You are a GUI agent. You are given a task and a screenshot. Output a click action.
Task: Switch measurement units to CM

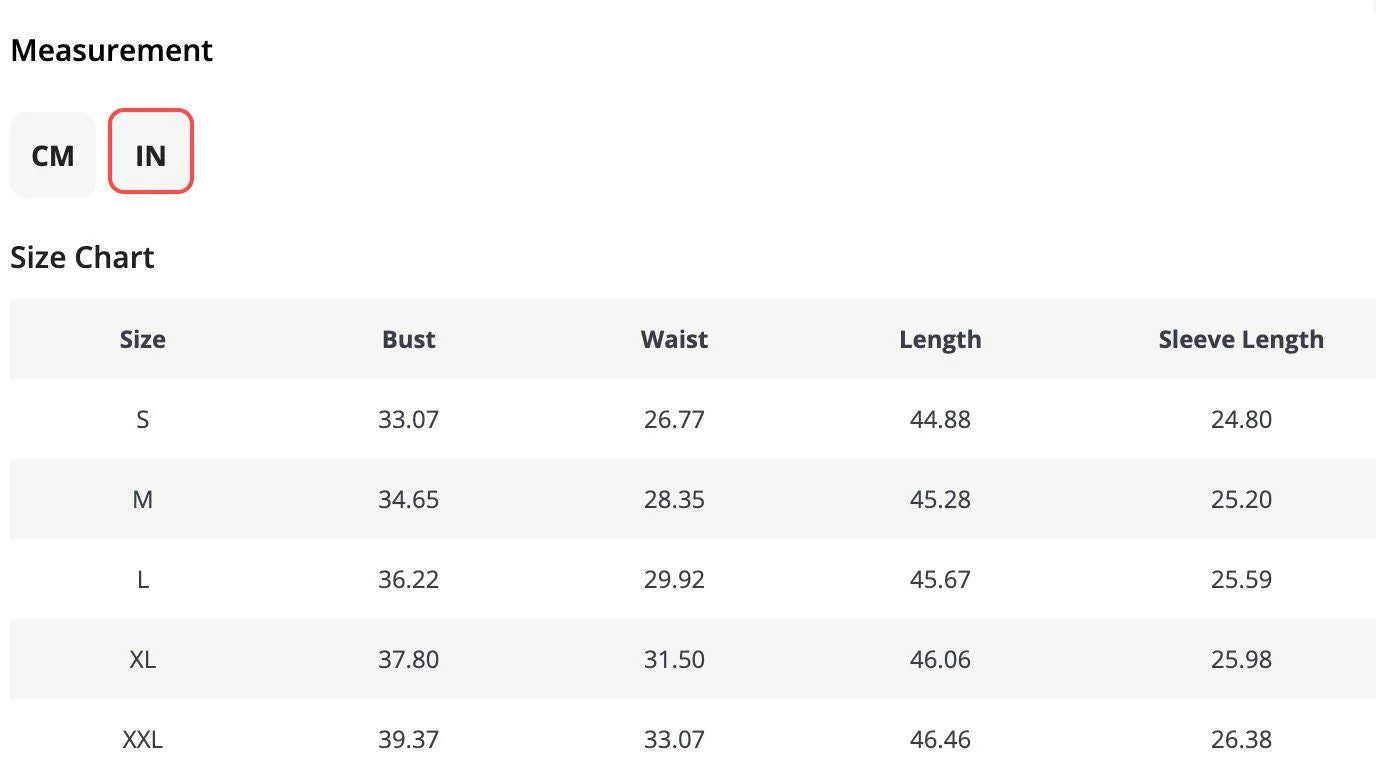pos(53,155)
